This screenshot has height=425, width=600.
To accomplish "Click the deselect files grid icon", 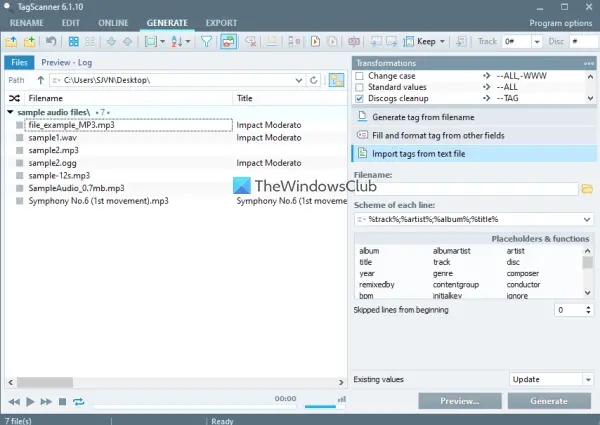I will pos(90,41).
